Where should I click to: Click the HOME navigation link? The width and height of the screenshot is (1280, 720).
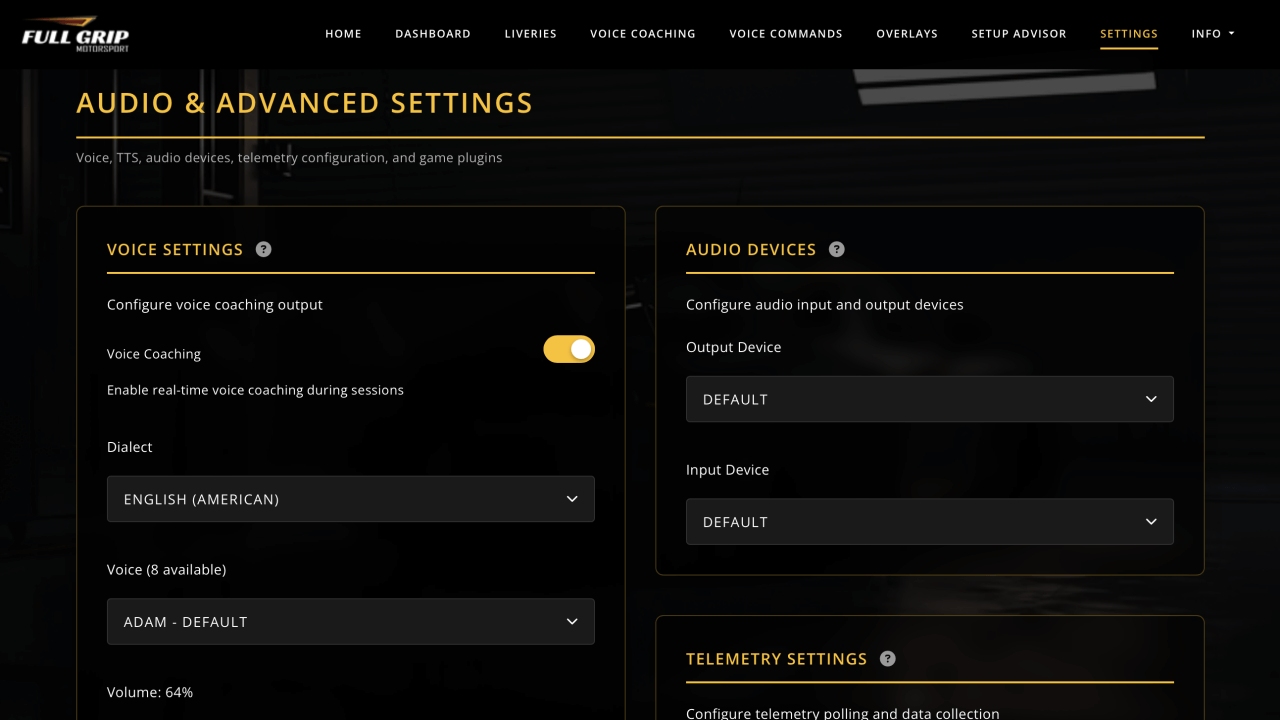pos(343,33)
